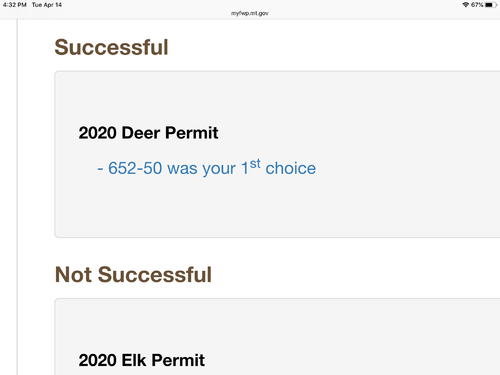The width and height of the screenshot is (500, 375).
Task: Click the superscript st in the link
Action: (255, 164)
